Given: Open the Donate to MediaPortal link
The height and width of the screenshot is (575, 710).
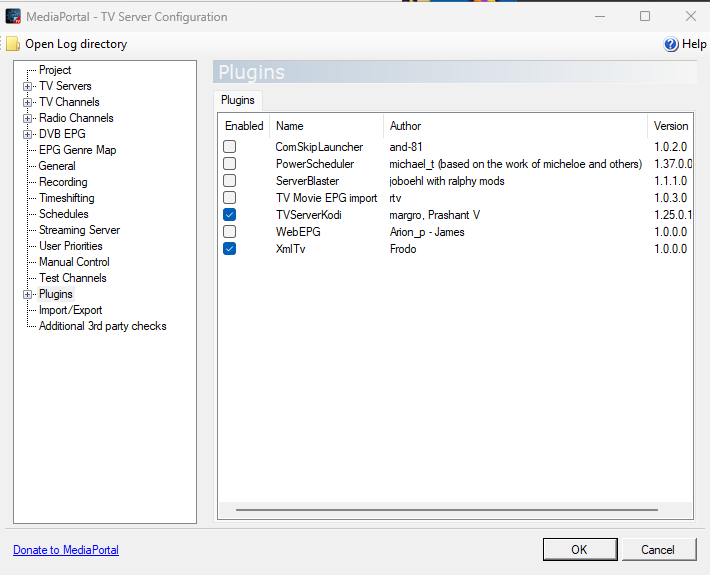Looking at the screenshot, I should point(66,550).
